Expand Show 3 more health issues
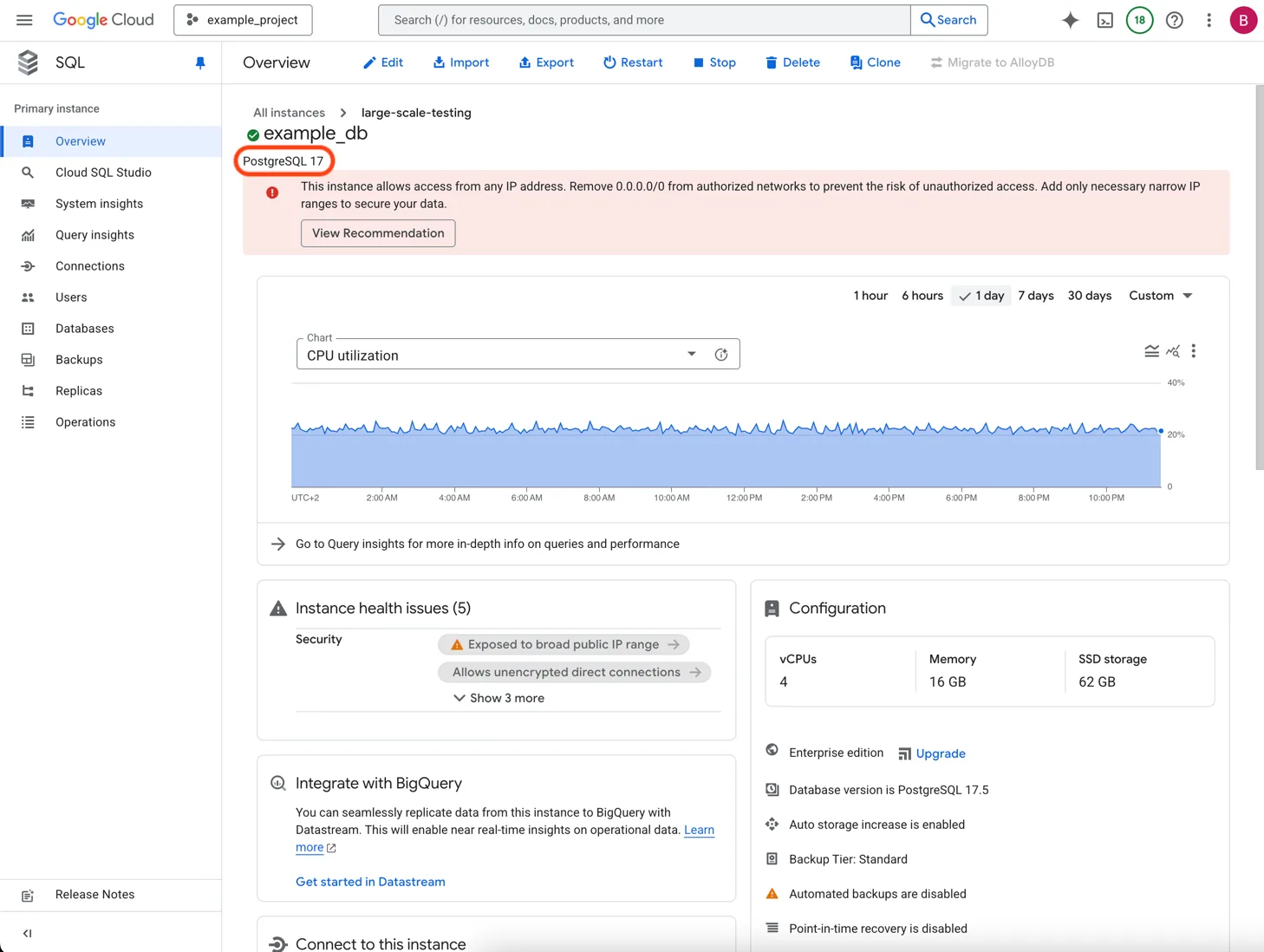The image size is (1264, 952). coord(498,698)
